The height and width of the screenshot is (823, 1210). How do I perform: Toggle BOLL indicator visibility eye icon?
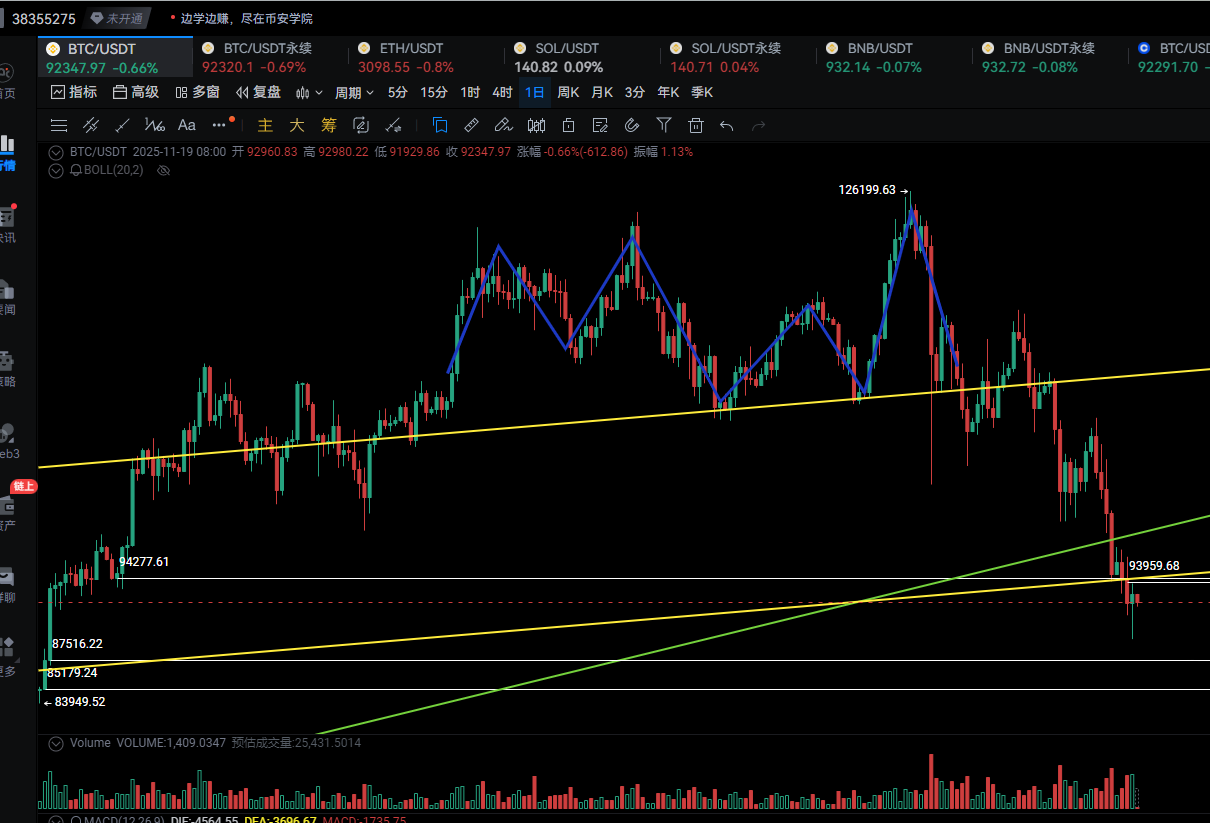click(164, 170)
